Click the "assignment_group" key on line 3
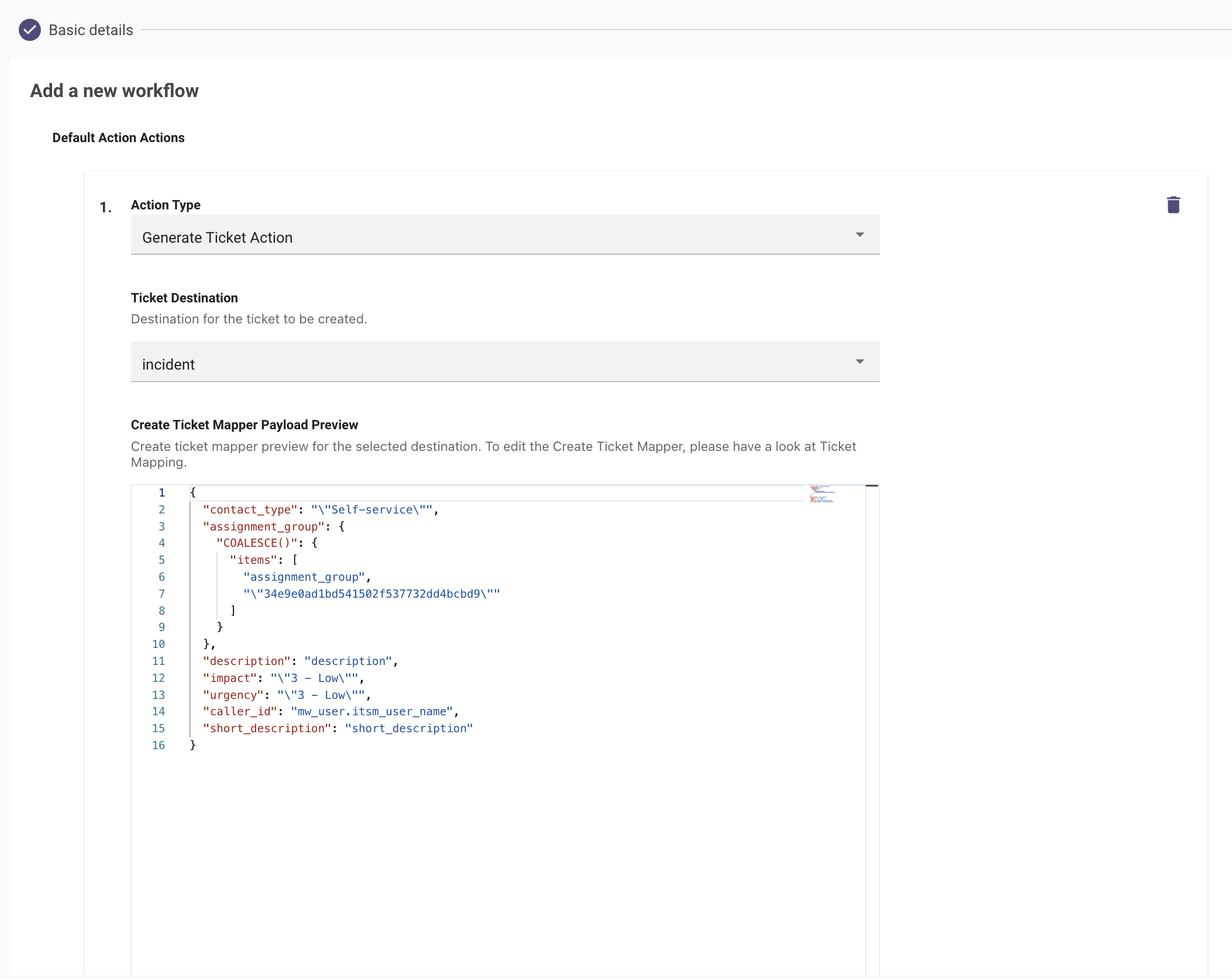1232x979 pixels. tap(263, 526)
